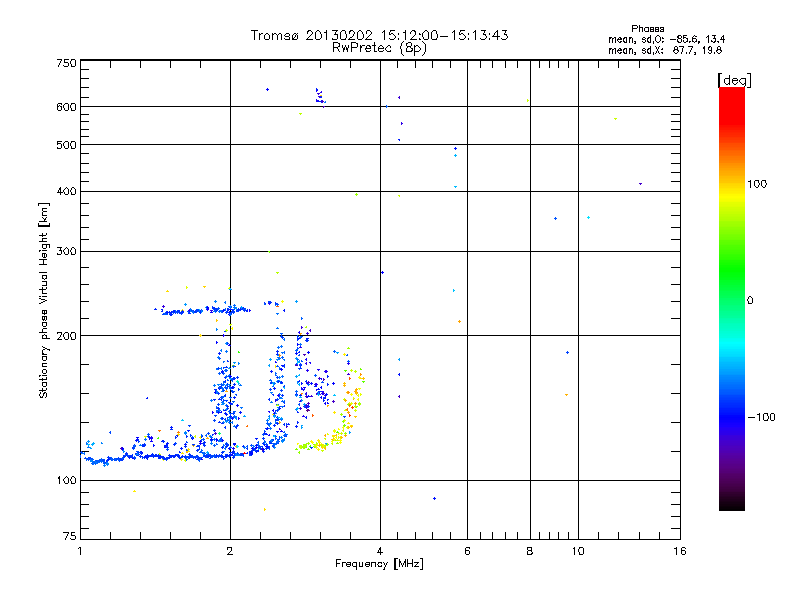Click the "10" frequency axis tick label
The image size is (800, 600).
click(x=578, y=551)
